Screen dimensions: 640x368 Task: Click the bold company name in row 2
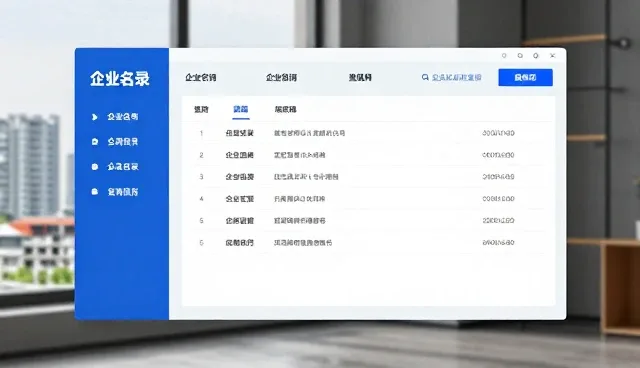(x=240, y=155)
